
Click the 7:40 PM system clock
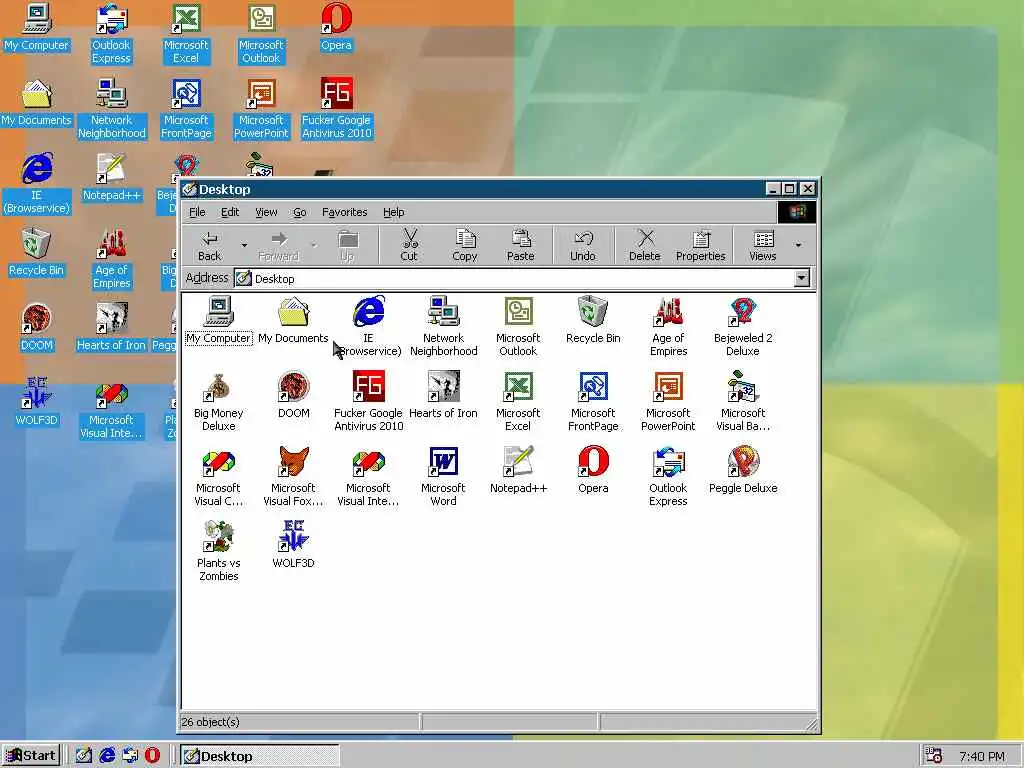(982, 756)
